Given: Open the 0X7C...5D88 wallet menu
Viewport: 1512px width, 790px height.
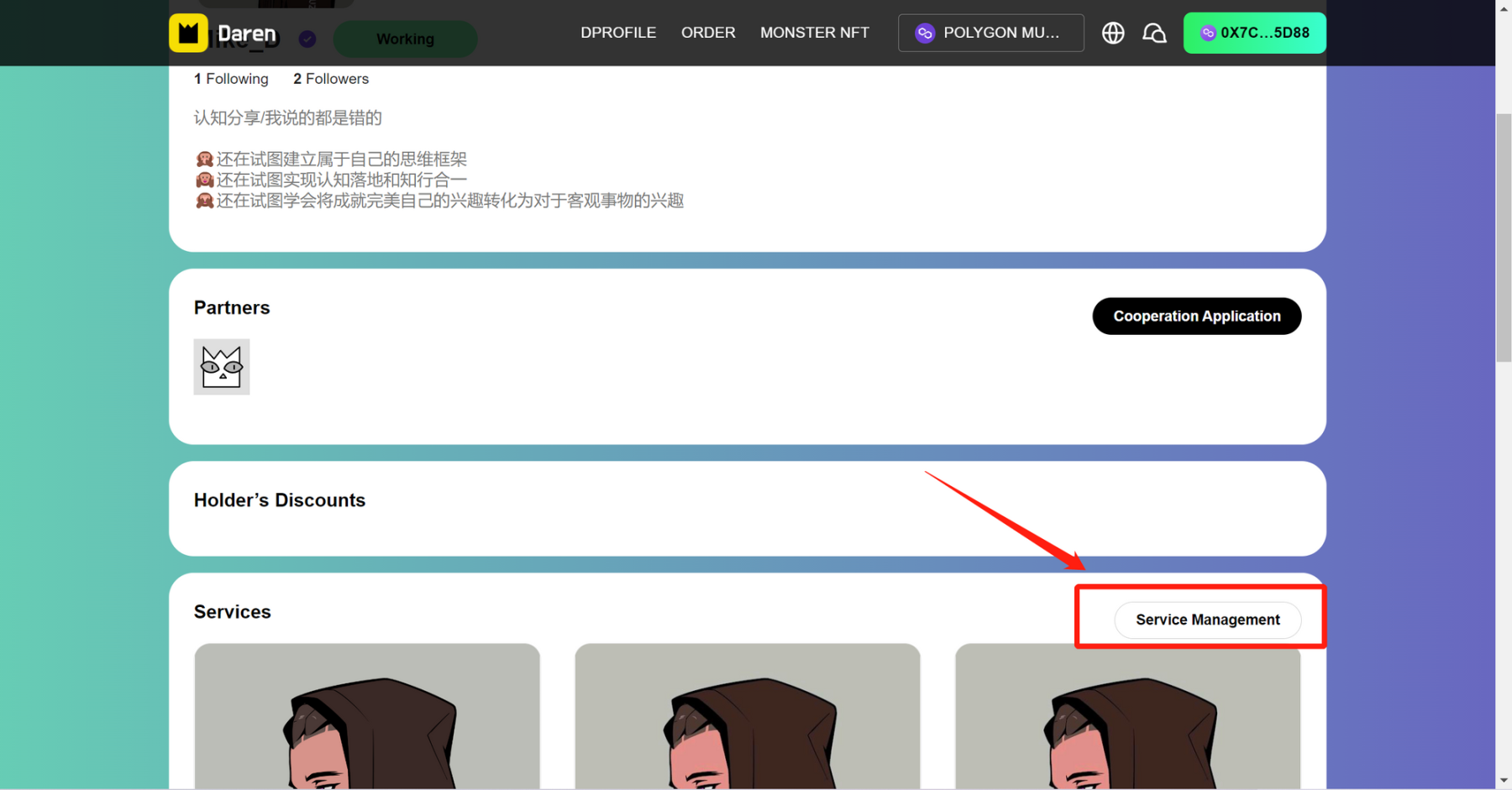Looking at the screenshot, I should click(x=1254, y=33).
